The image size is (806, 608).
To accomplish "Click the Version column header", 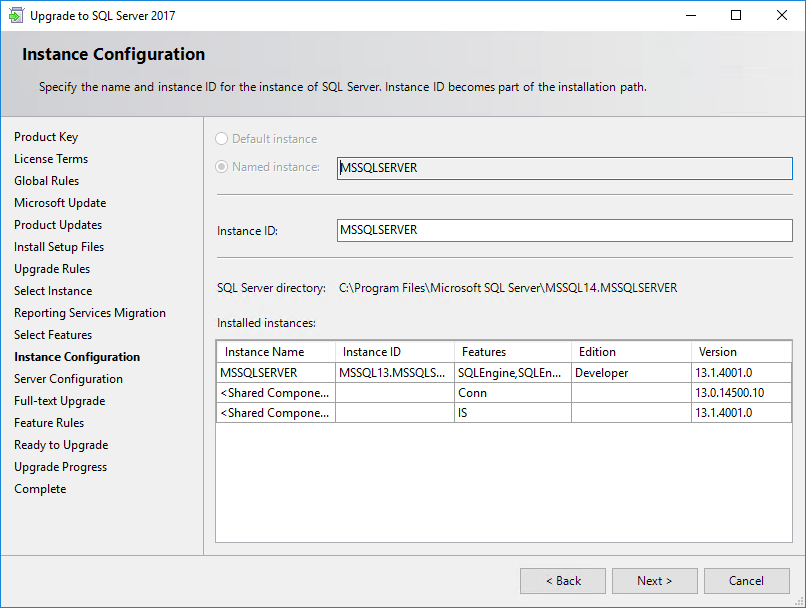I will click(741, 352).
